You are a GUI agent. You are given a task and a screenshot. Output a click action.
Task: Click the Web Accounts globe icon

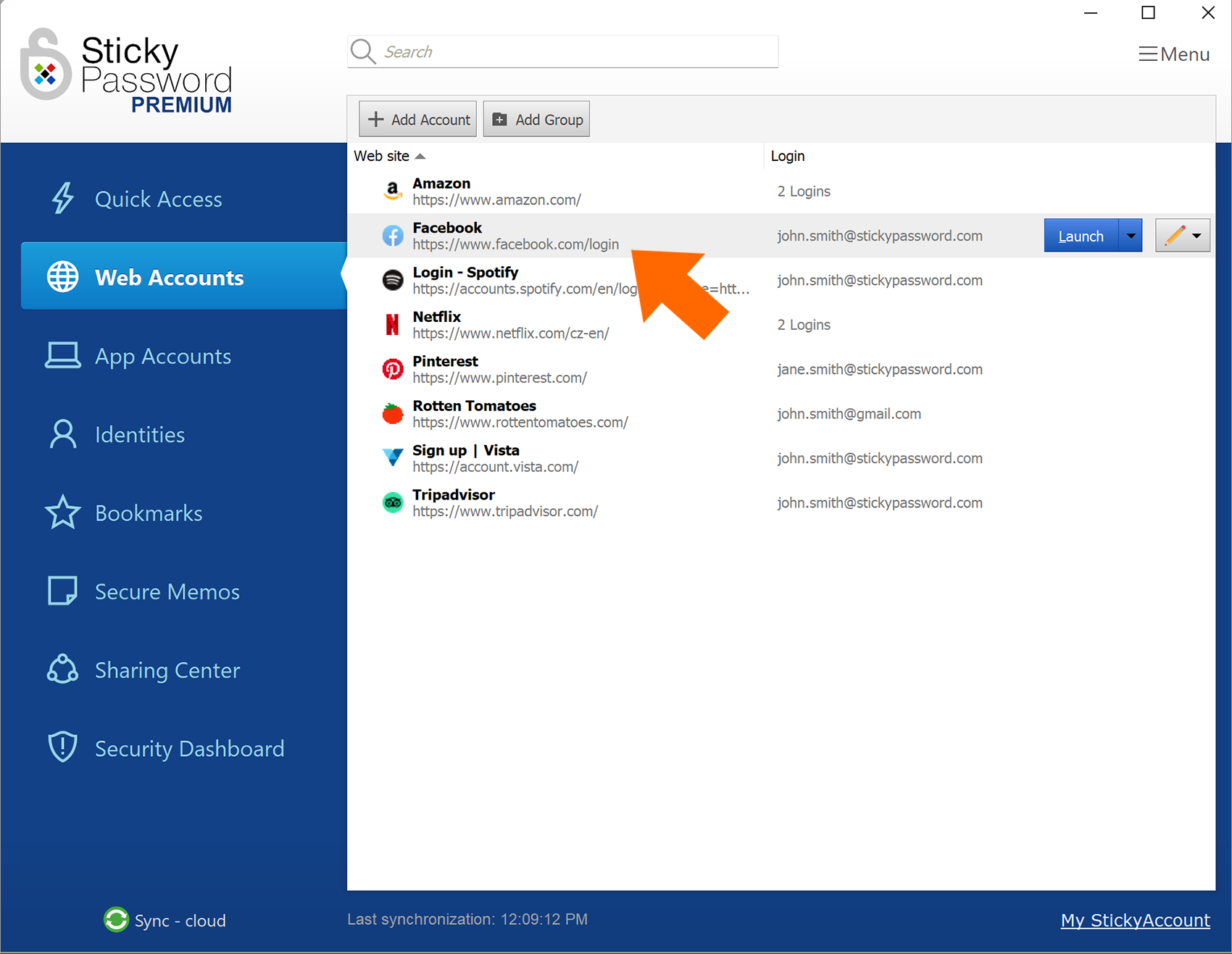click(63, 277)
